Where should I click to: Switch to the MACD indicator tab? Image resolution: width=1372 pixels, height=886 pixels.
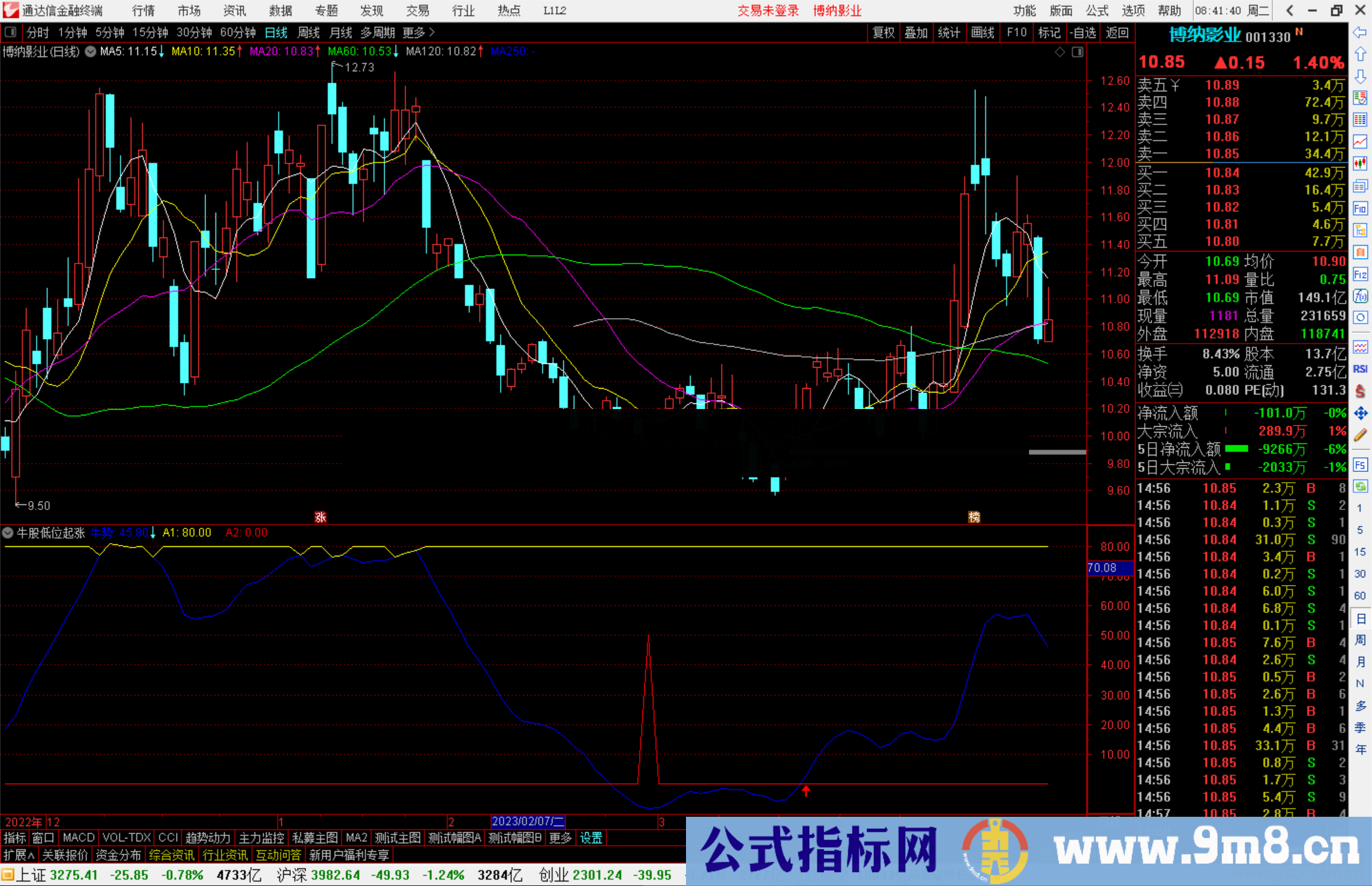click(77, 838)
